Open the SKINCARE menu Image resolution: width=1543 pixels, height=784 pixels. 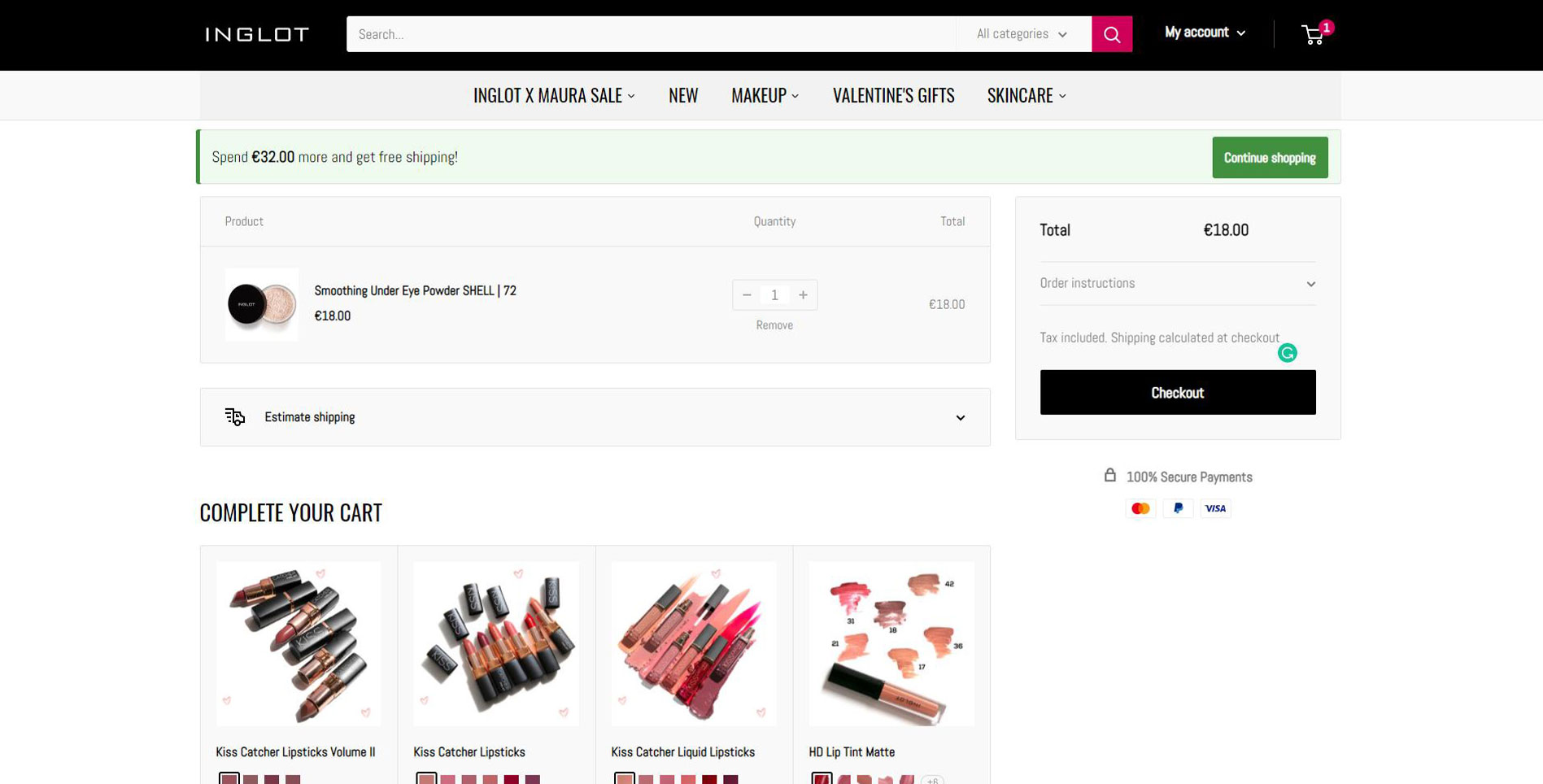tap(1026, 96)
